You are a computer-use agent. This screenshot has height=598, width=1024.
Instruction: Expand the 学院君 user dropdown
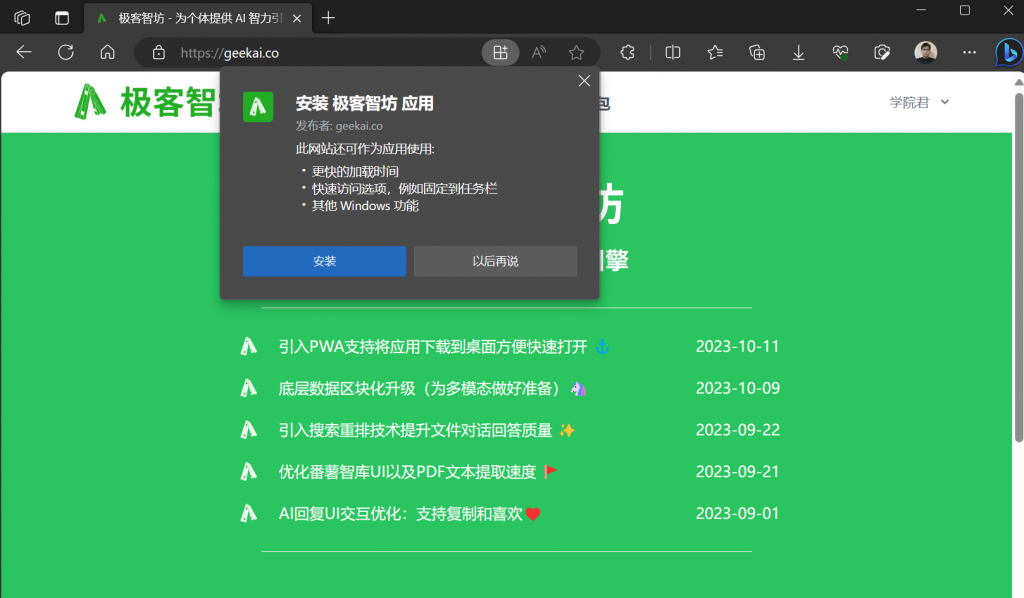point(919,102)
